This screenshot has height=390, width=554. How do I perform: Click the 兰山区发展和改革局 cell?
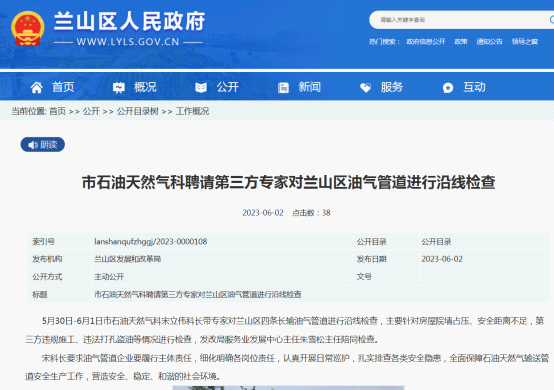(128, 259)
